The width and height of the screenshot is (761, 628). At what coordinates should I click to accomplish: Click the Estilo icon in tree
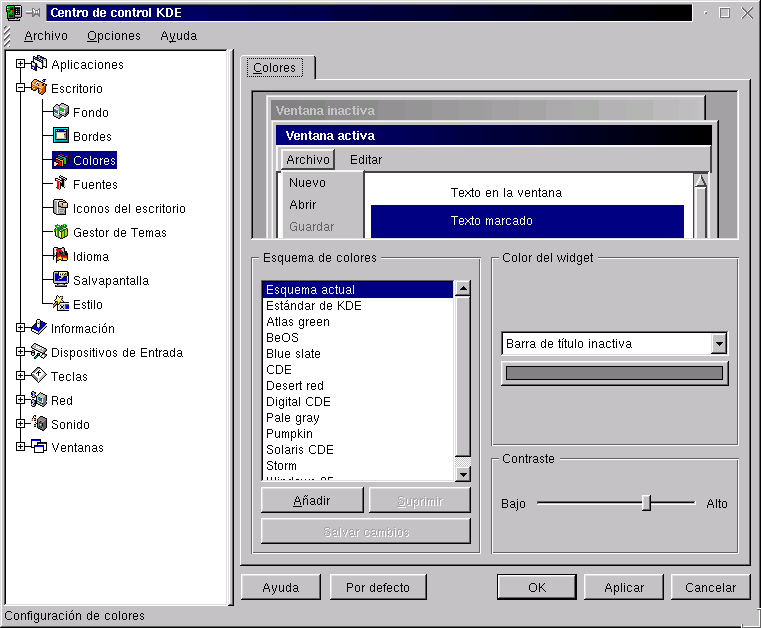pos(60,304)
